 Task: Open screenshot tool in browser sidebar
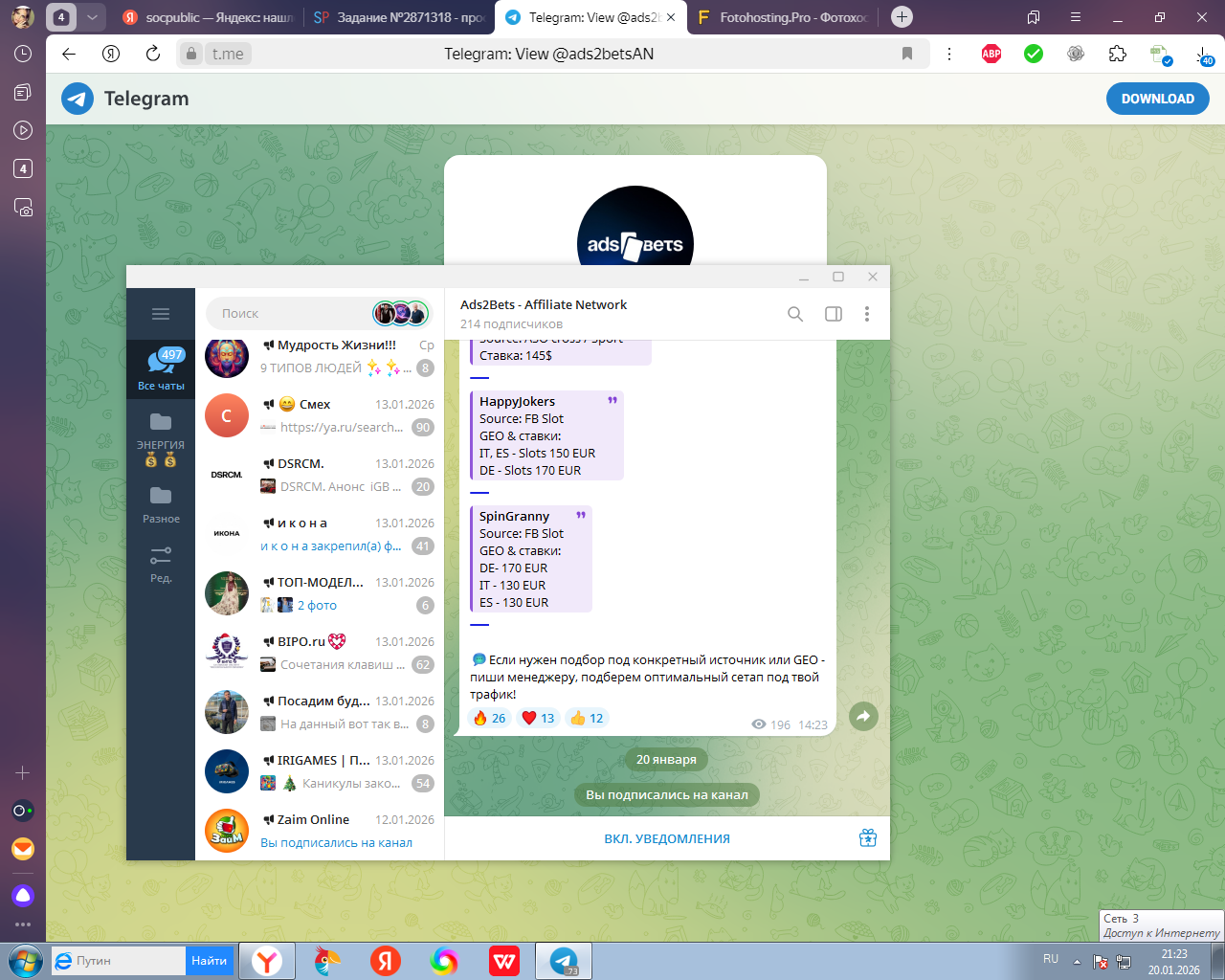(x=23, y=207)
